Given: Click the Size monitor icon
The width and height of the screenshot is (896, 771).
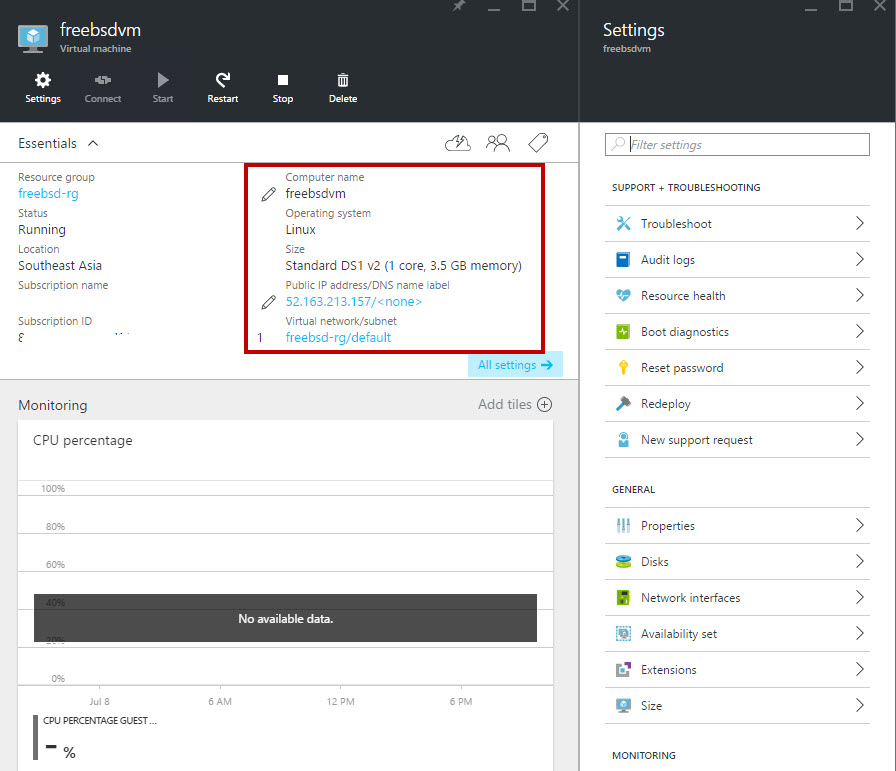Looking at the screenshot, I should click(623, 705).
